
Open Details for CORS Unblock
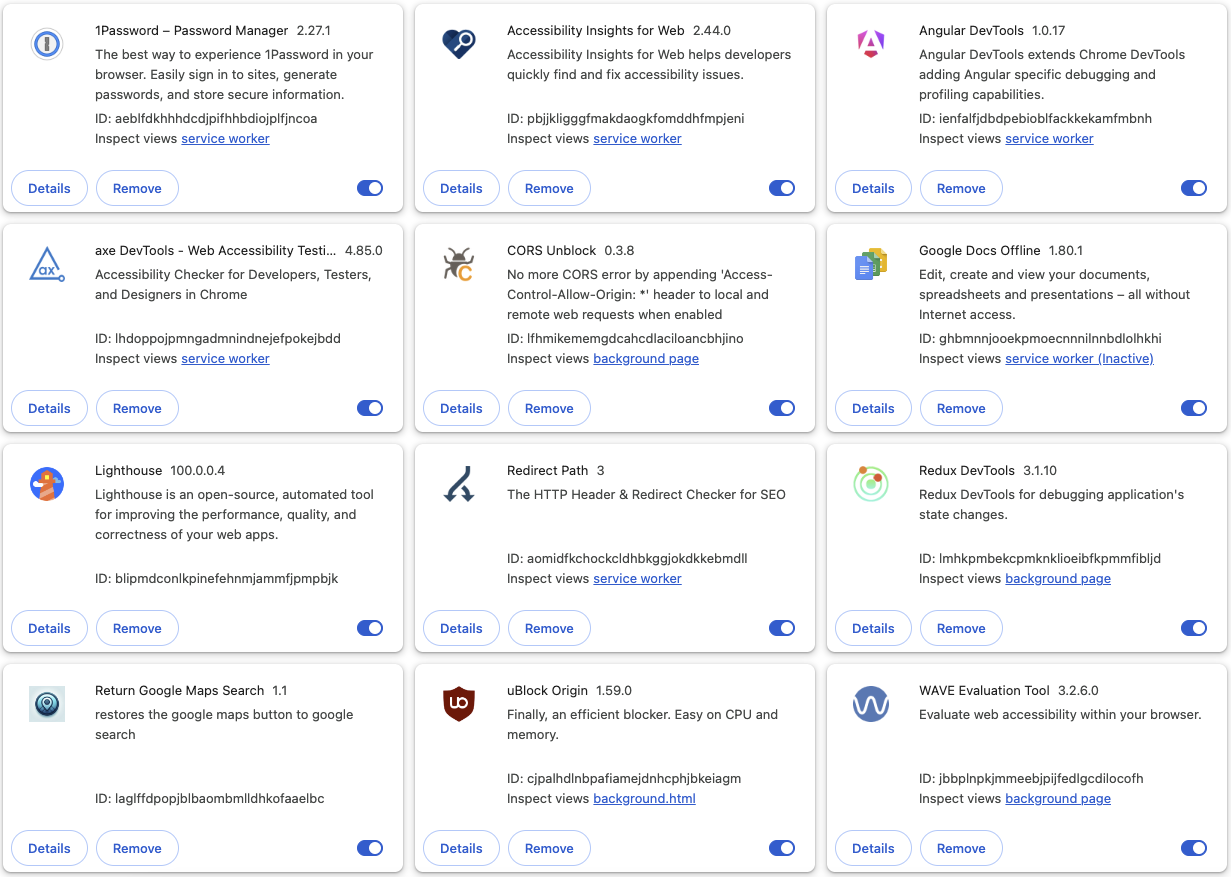[x=461, y=408]
